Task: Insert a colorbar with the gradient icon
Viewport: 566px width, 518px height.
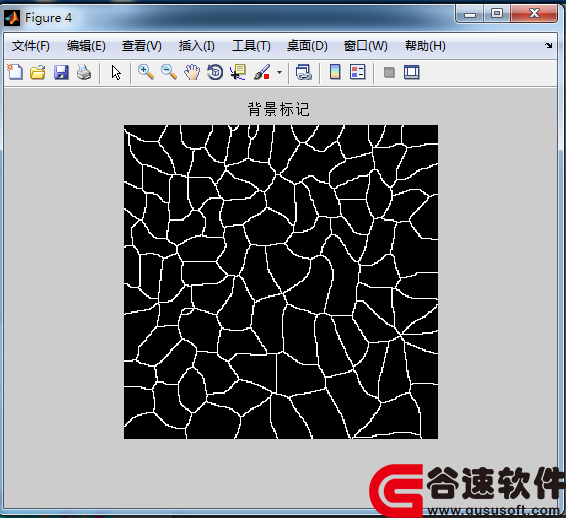Action: (335, 72)
